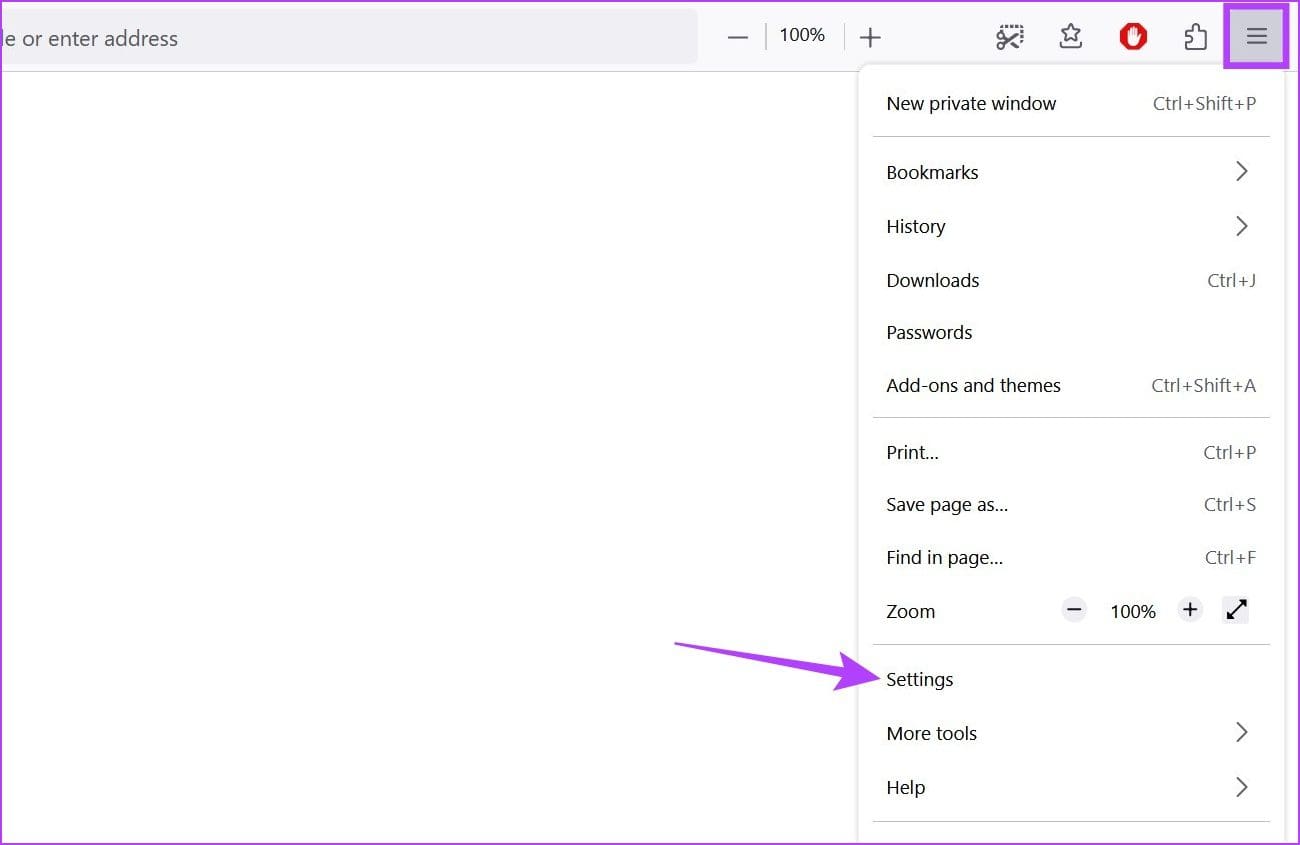Choose Save page as...

pos(1071,505)
